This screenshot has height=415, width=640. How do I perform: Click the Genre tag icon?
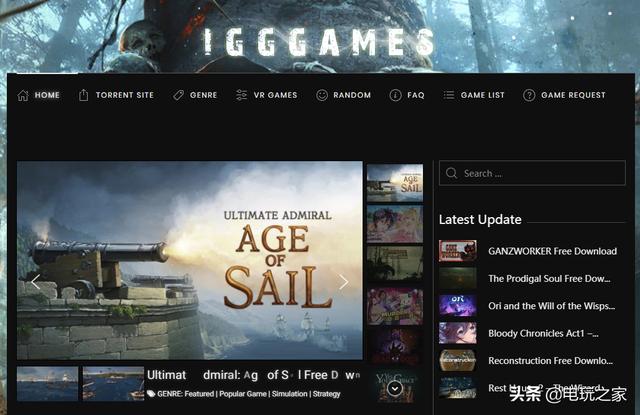point(178,95)
